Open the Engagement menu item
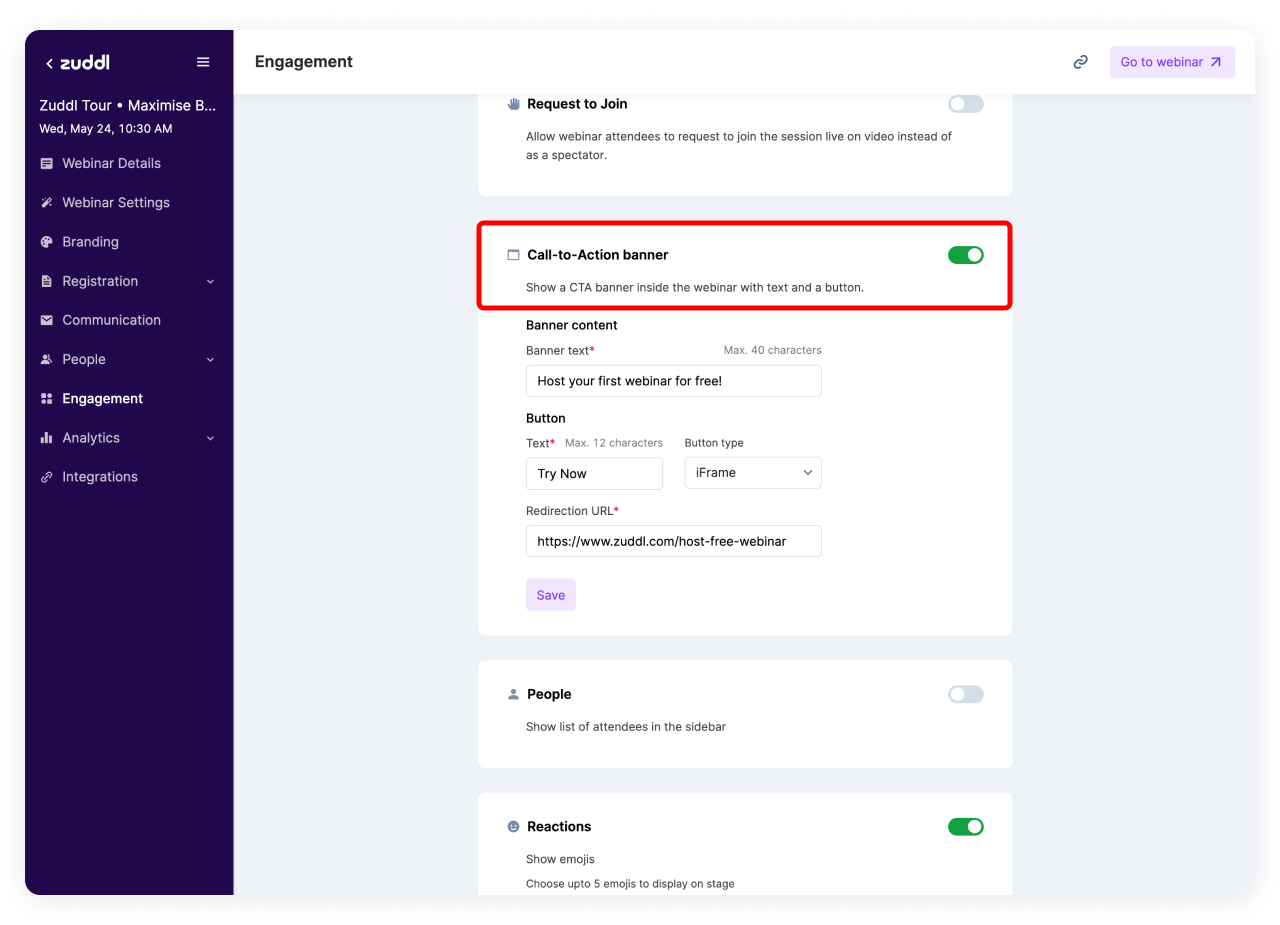This screenshot has width=1280, height=925. click(x=102, y=399)
